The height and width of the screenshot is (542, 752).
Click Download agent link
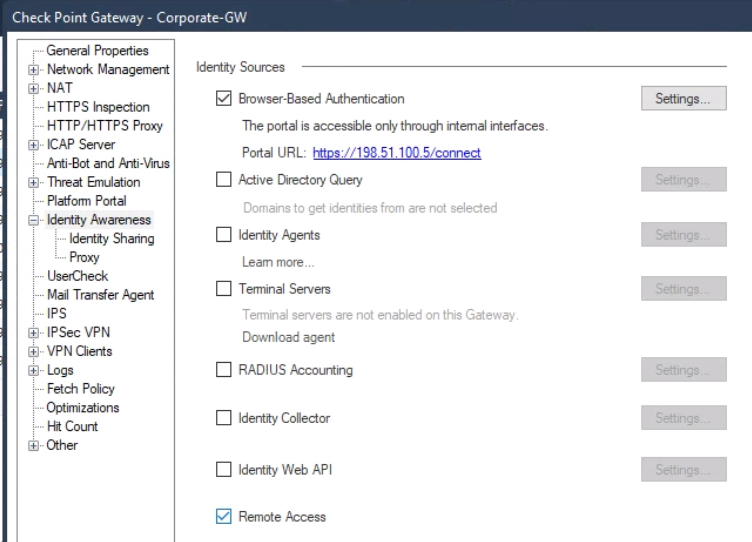[288, 337]
